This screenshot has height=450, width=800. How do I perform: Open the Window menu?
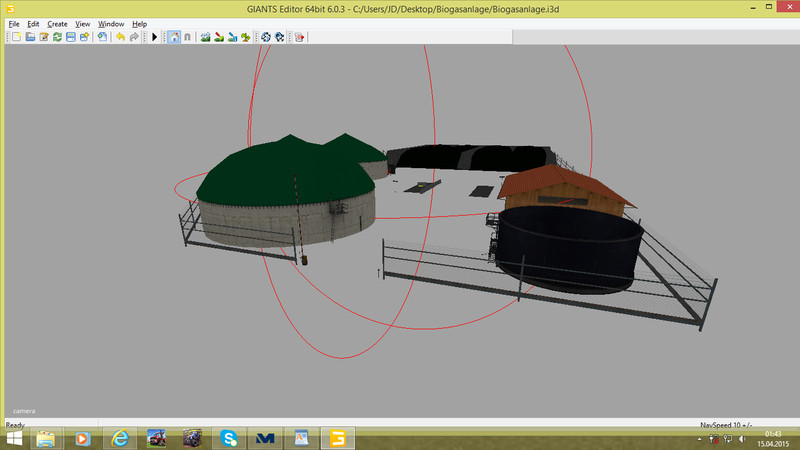click(x=111, y=23)
